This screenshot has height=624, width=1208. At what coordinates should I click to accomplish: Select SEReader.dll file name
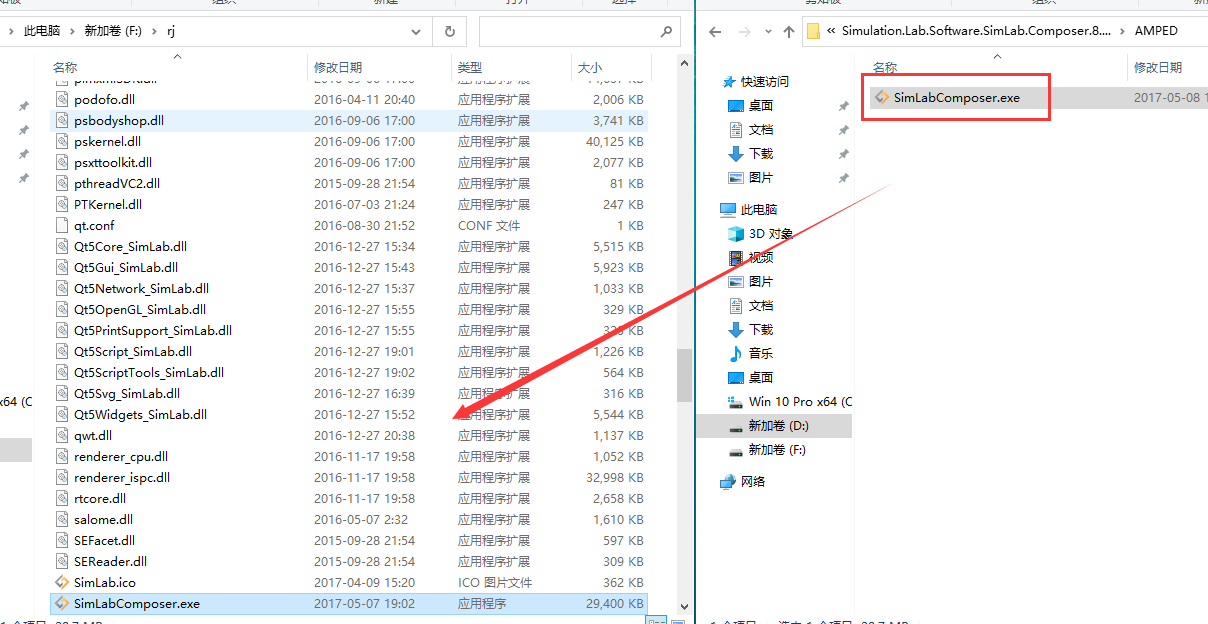coord(111,561)
